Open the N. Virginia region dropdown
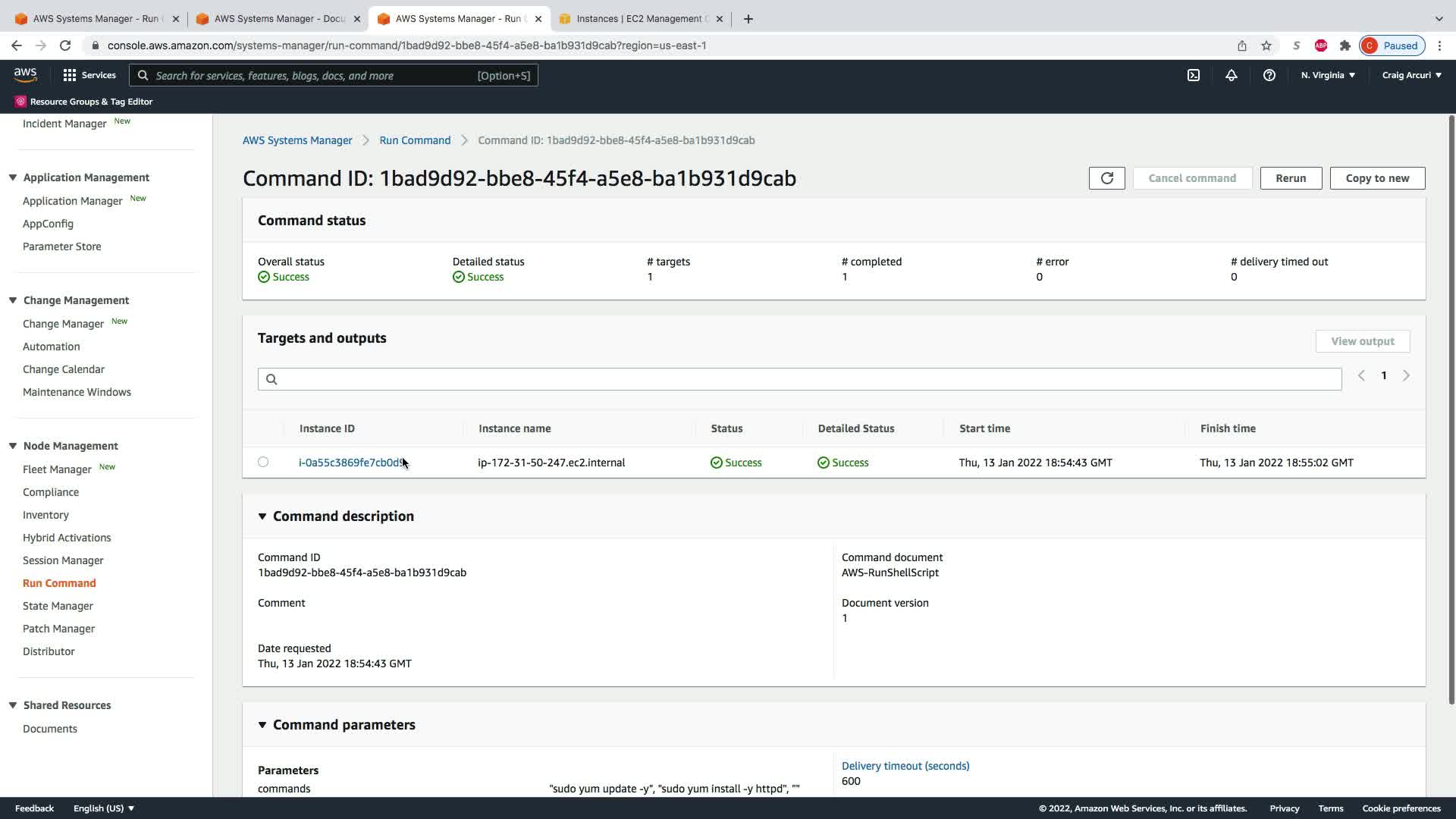 click(1328, 75)
